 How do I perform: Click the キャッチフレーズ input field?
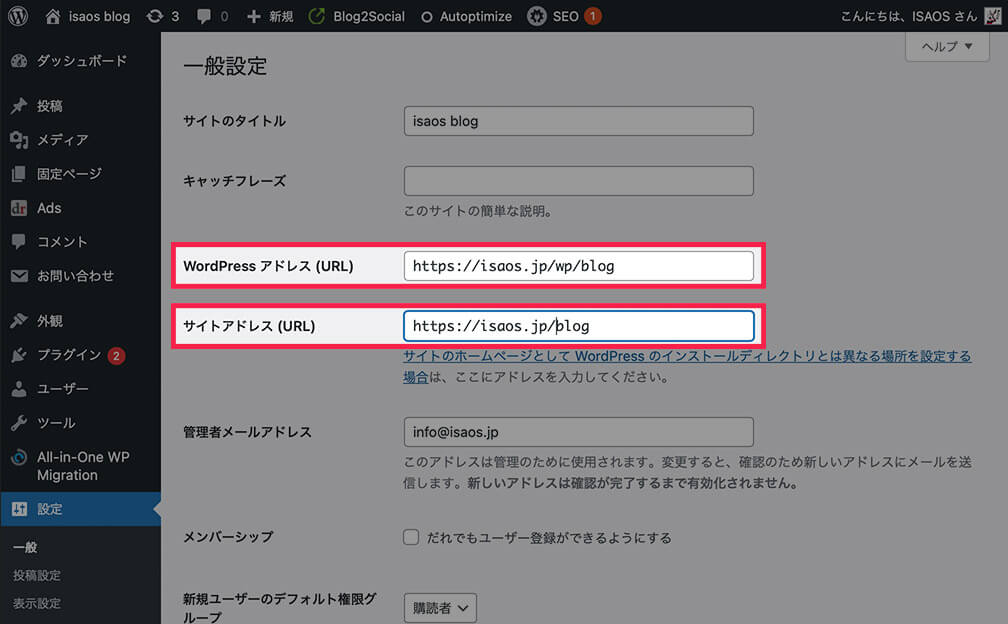[579, 181]
